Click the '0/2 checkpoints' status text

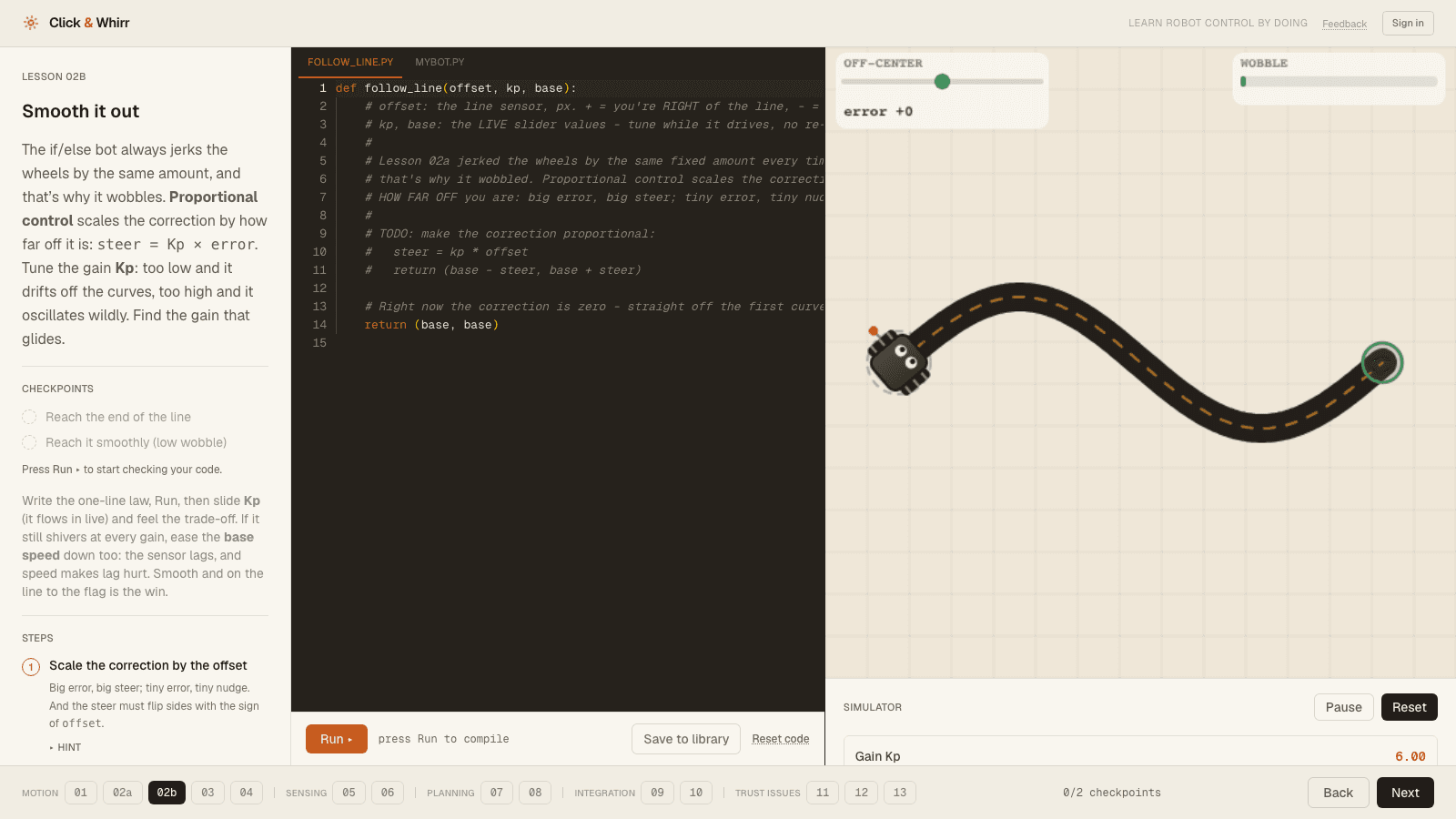pos(1112,793)
